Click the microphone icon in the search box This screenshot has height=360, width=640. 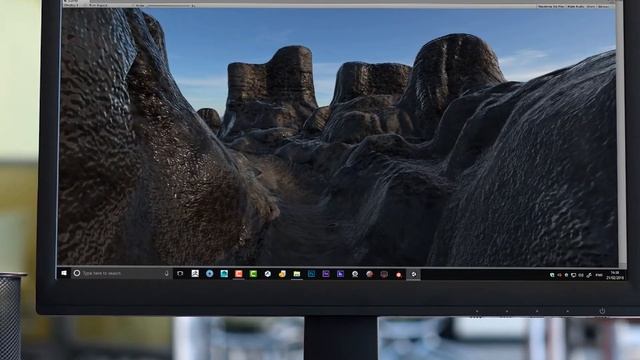coord(166,273)
